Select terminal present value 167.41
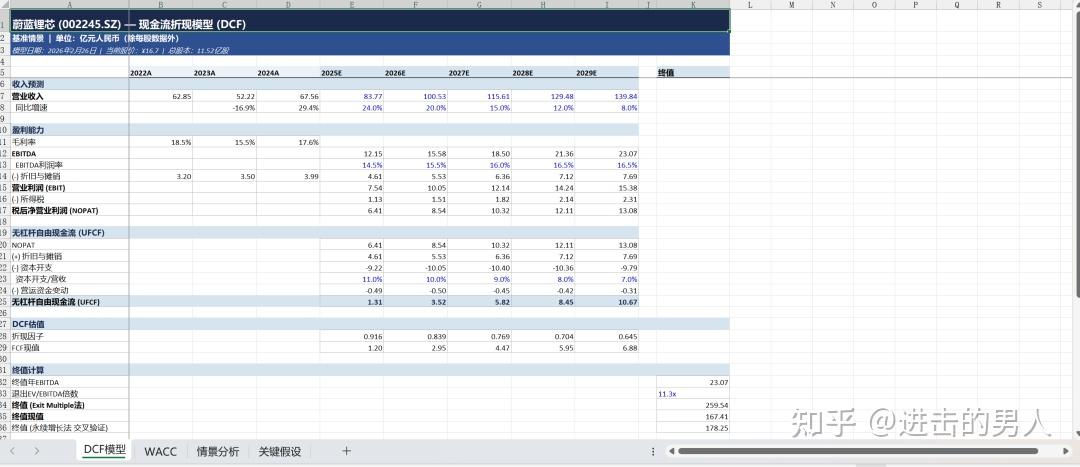The width and height of the screenshot is (1080, 467). (x=693, y=416)
